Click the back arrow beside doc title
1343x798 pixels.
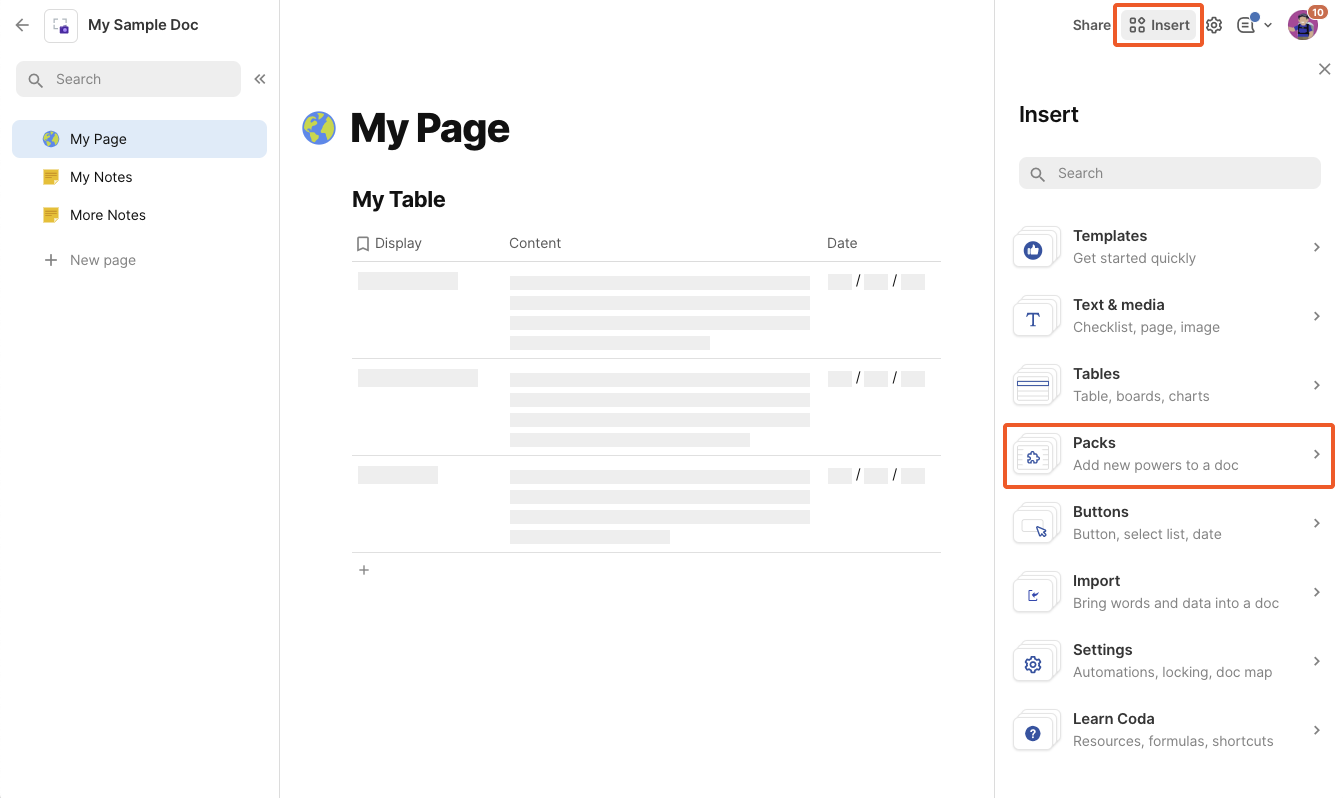coord(22,25)
